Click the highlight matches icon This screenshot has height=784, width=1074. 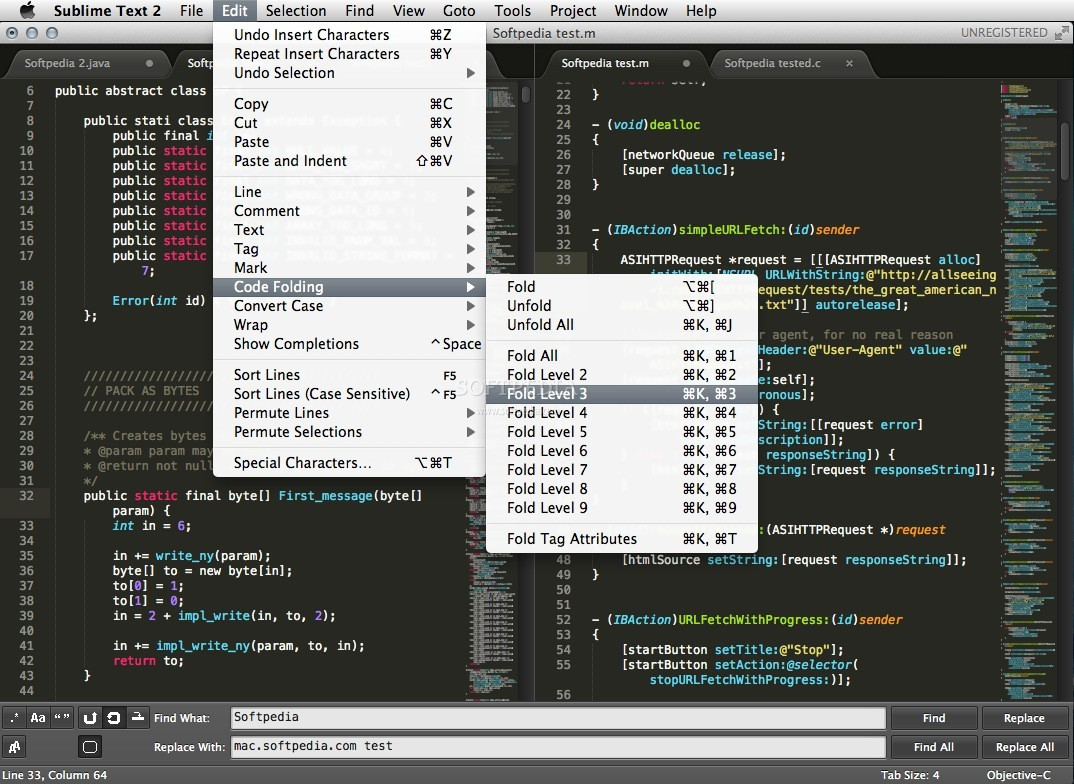[x=90, y=746]
